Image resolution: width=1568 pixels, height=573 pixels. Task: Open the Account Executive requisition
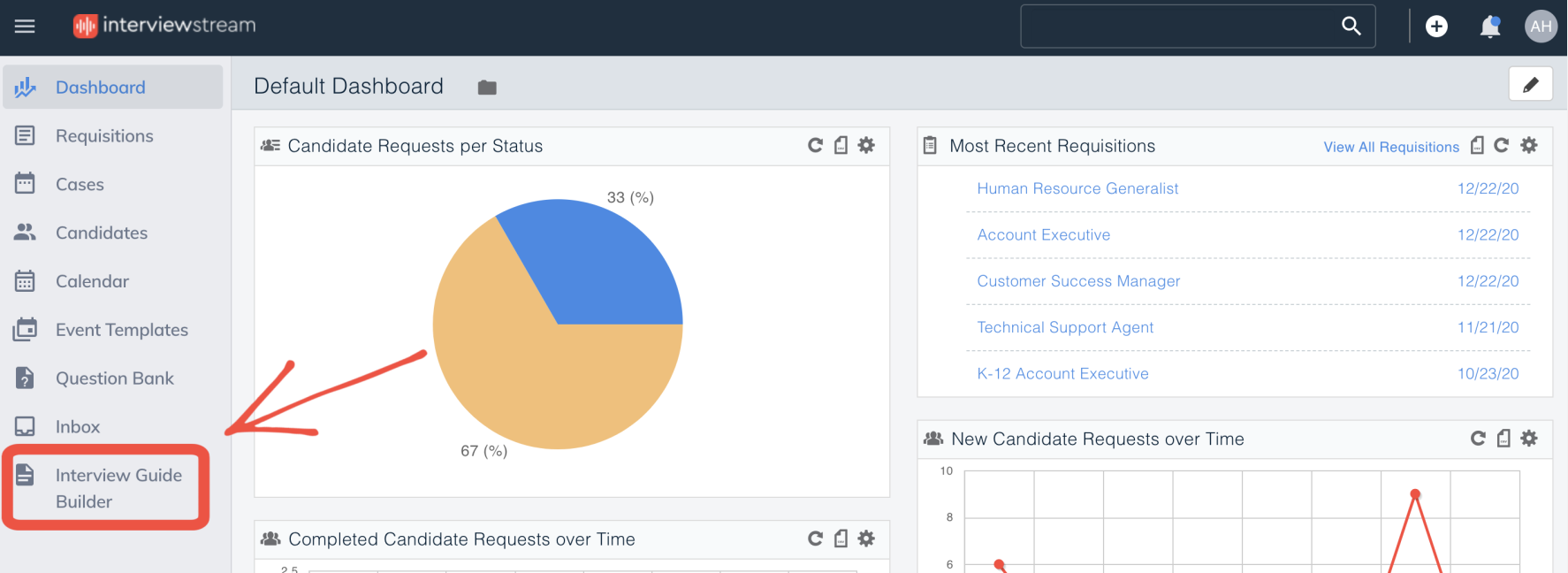(x=1044, y=234)
